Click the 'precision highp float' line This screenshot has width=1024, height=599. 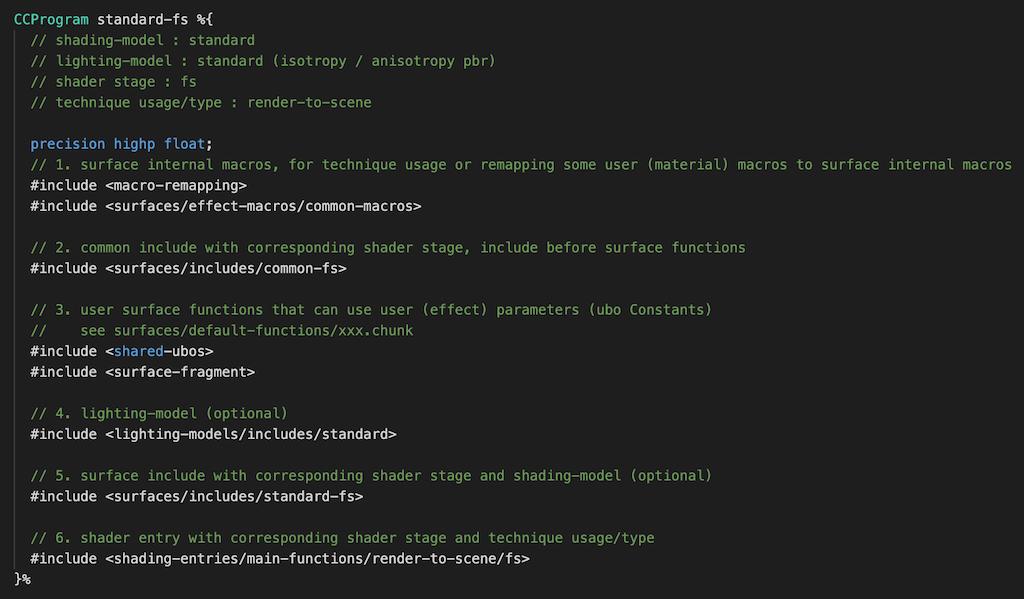[x=121, y=144]
